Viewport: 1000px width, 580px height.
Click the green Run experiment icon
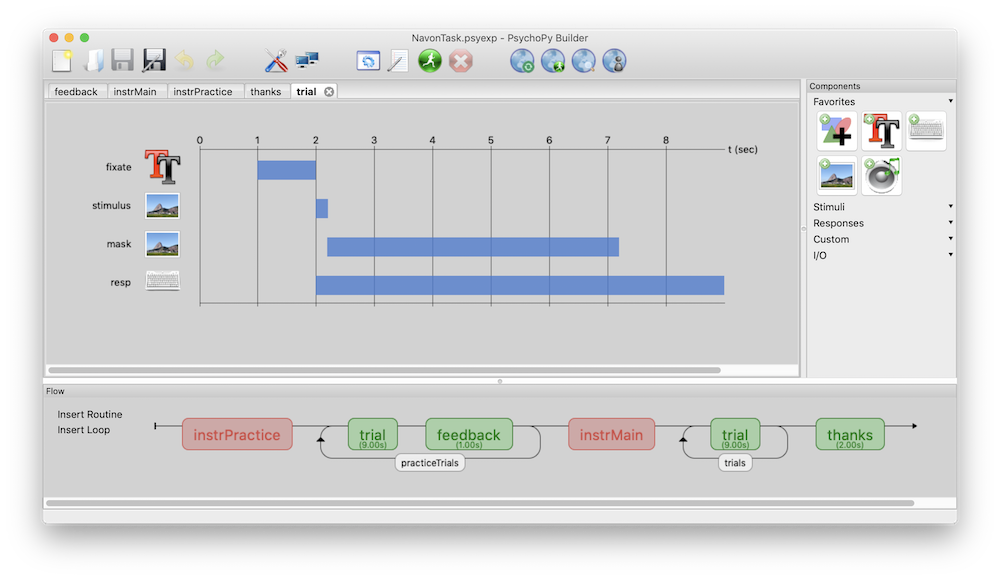pyautogui.click(x=430, y=61)
